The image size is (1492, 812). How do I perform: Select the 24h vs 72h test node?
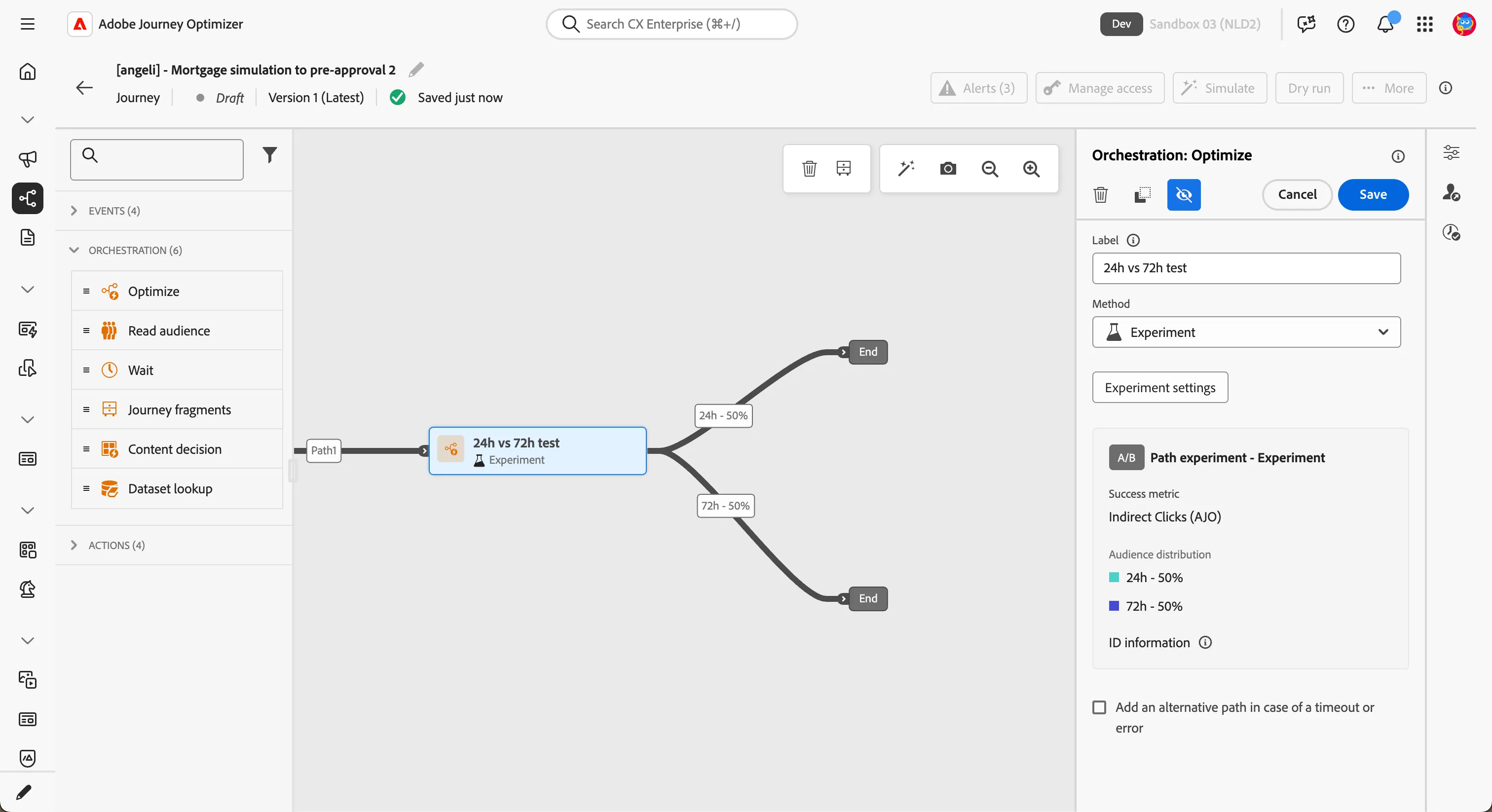pos(537,450)
